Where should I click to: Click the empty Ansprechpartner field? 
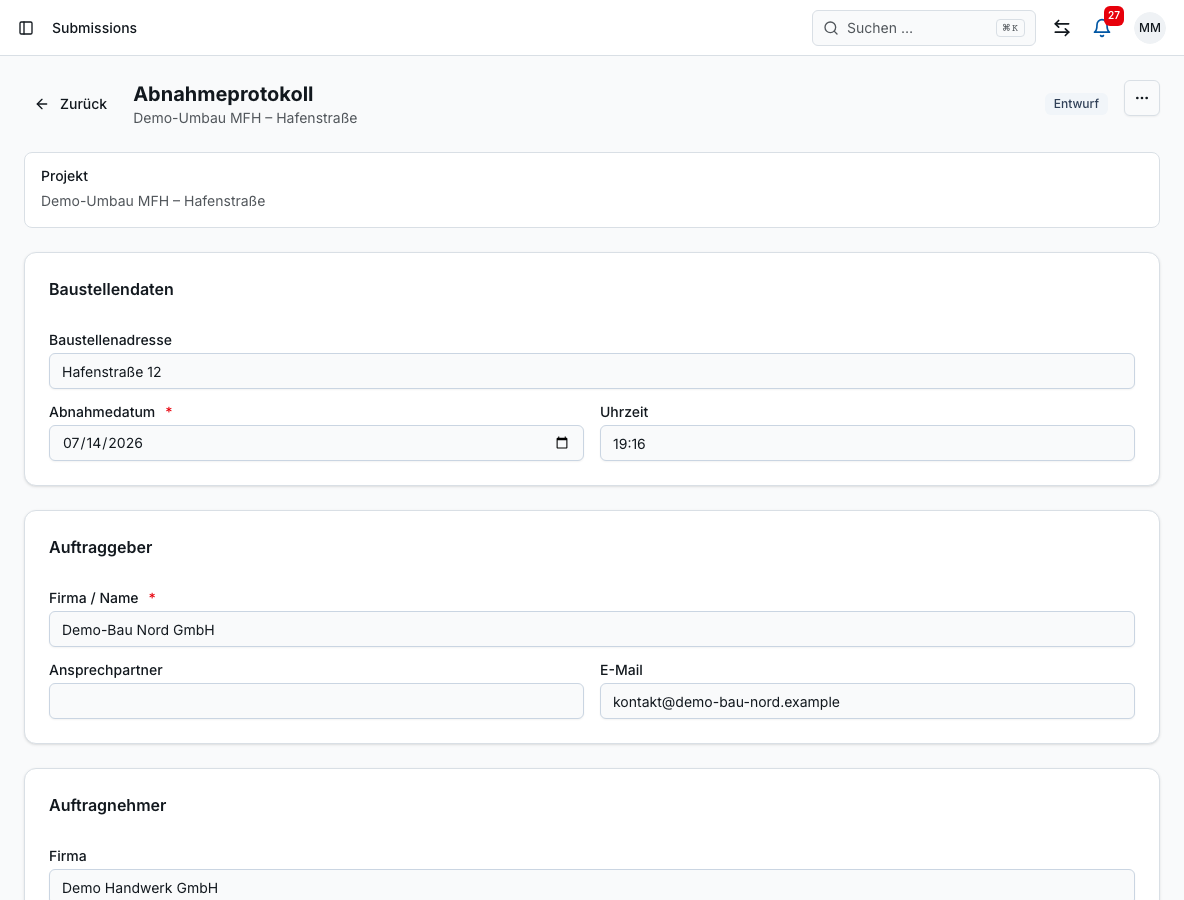click(x=316, y=701)
